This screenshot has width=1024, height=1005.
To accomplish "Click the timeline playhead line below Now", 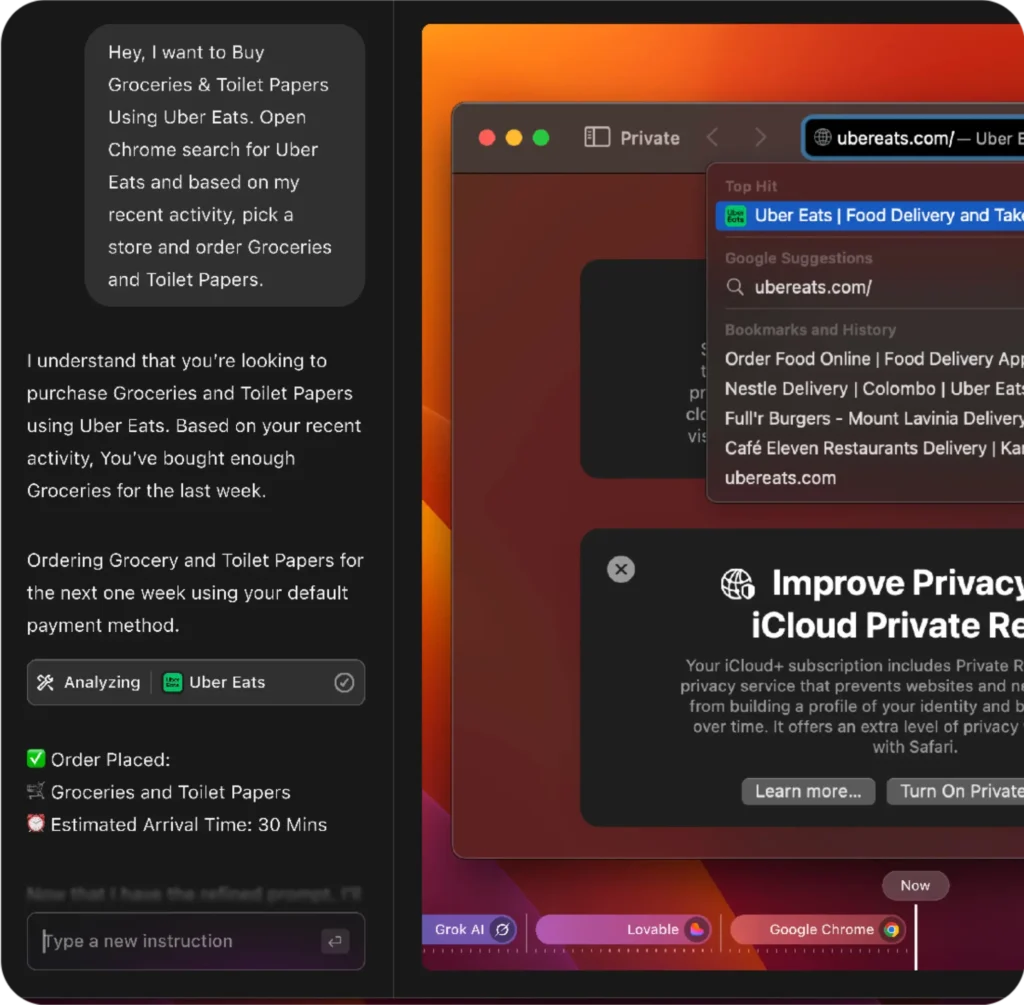I will click(916, 936).
